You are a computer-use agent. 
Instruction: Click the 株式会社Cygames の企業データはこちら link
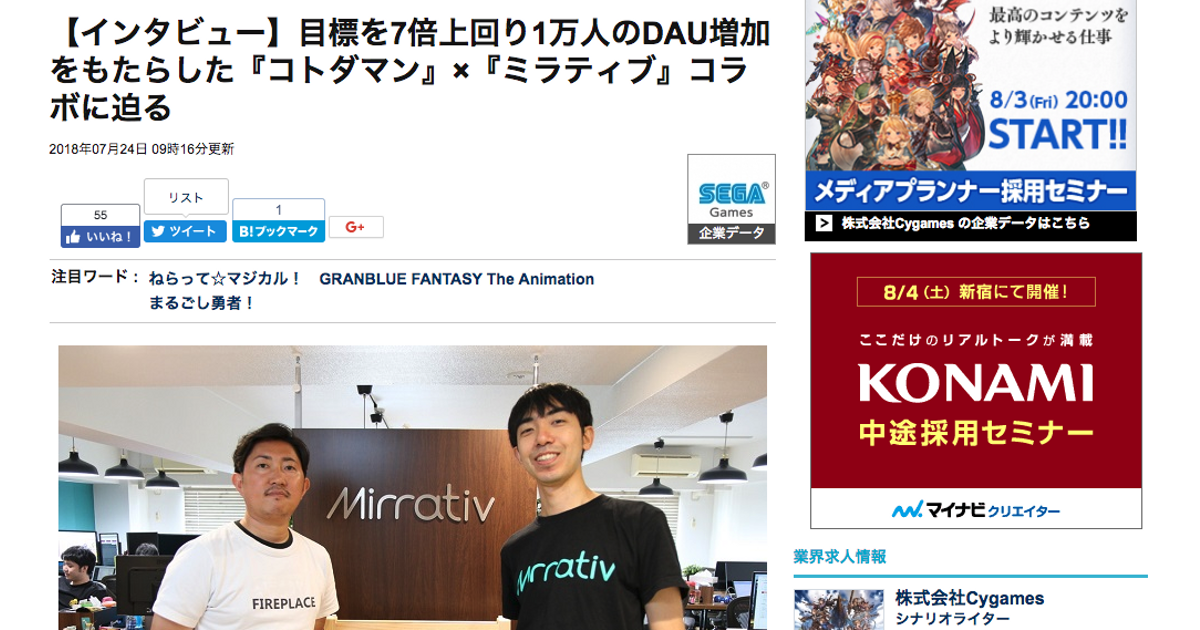(965, 224)
